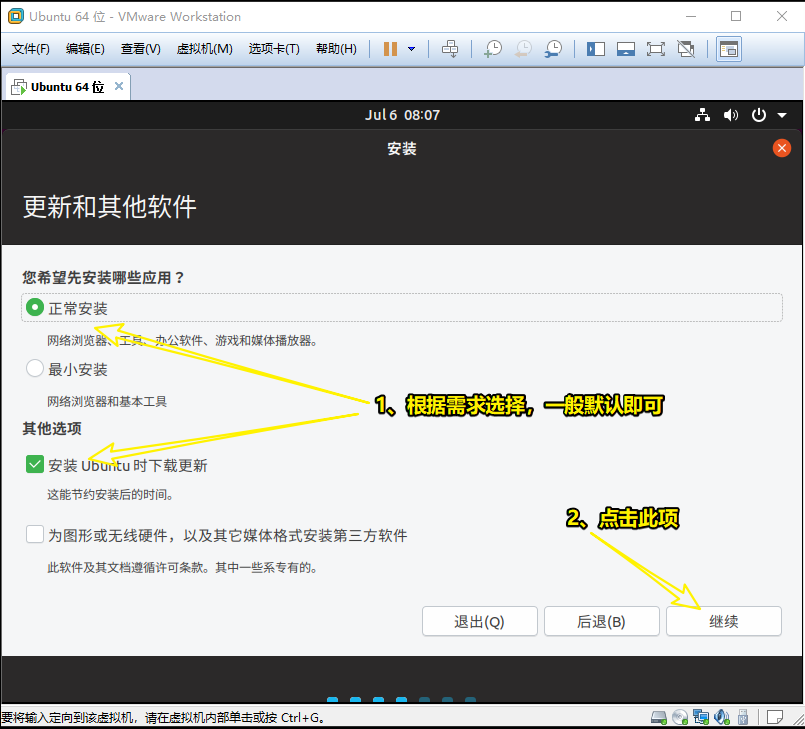Click the Ubuntu network icon in top bar

703,115
